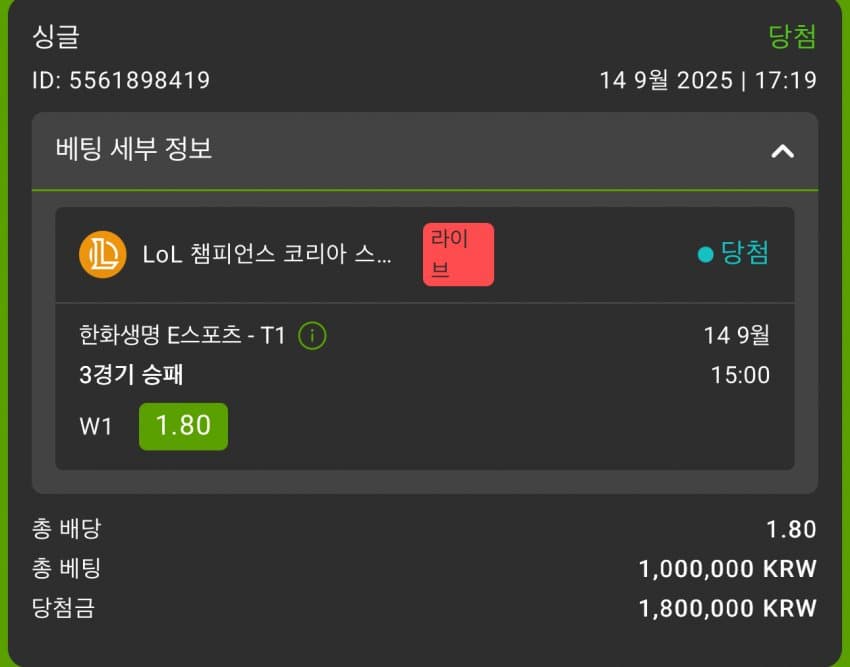Click the green 당첨 status at top
850x667 pixels.
pyautogui.click(x=792, y=37)
